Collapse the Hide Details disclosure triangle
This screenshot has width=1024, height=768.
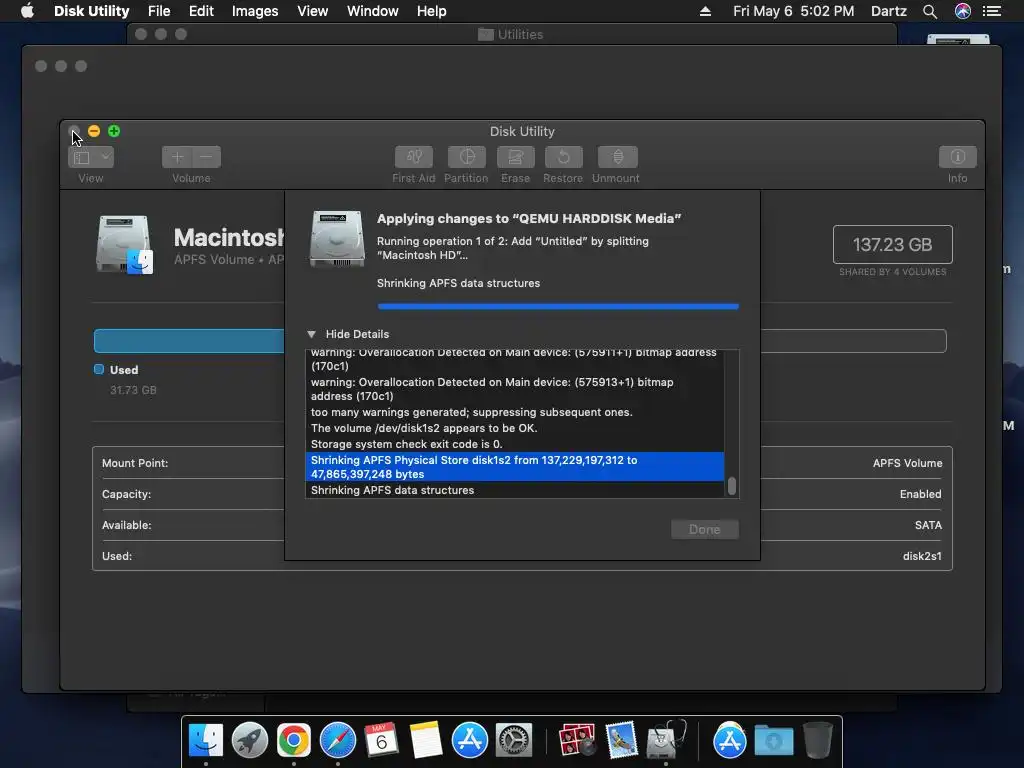tap(312, 334)
